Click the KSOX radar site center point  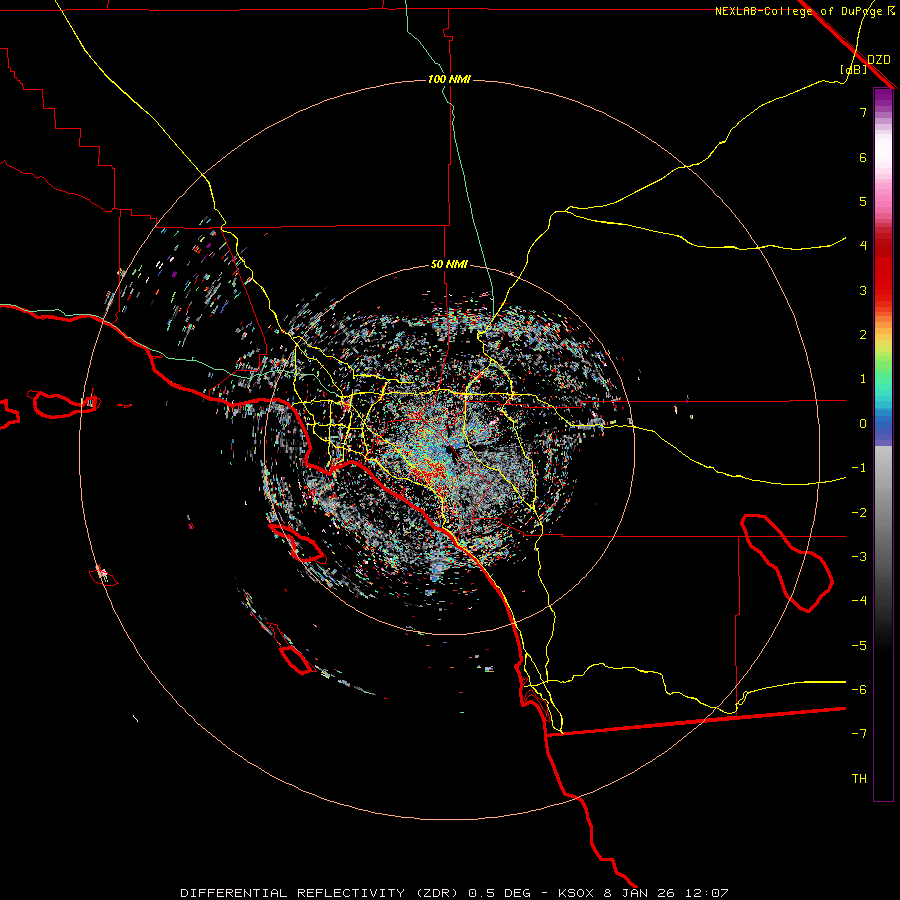point(450,449)
